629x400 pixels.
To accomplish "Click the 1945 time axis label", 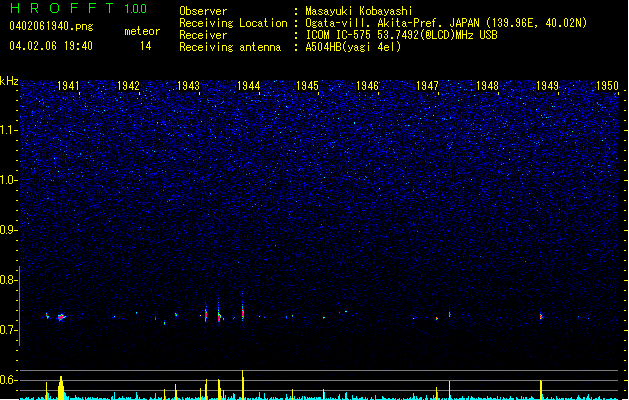I will click(x=307, y=86).
